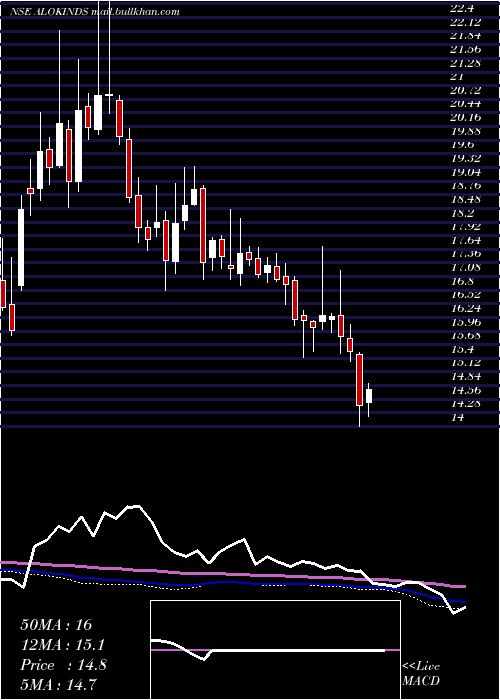Click the 18.48 price axis label
Image resolution: width=500 pixels, height=700 pixels.
465,199
